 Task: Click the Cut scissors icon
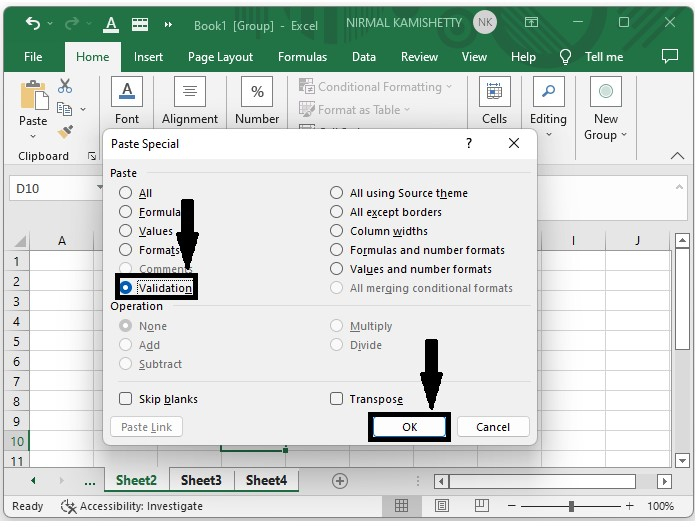click(x=65, y=86)
